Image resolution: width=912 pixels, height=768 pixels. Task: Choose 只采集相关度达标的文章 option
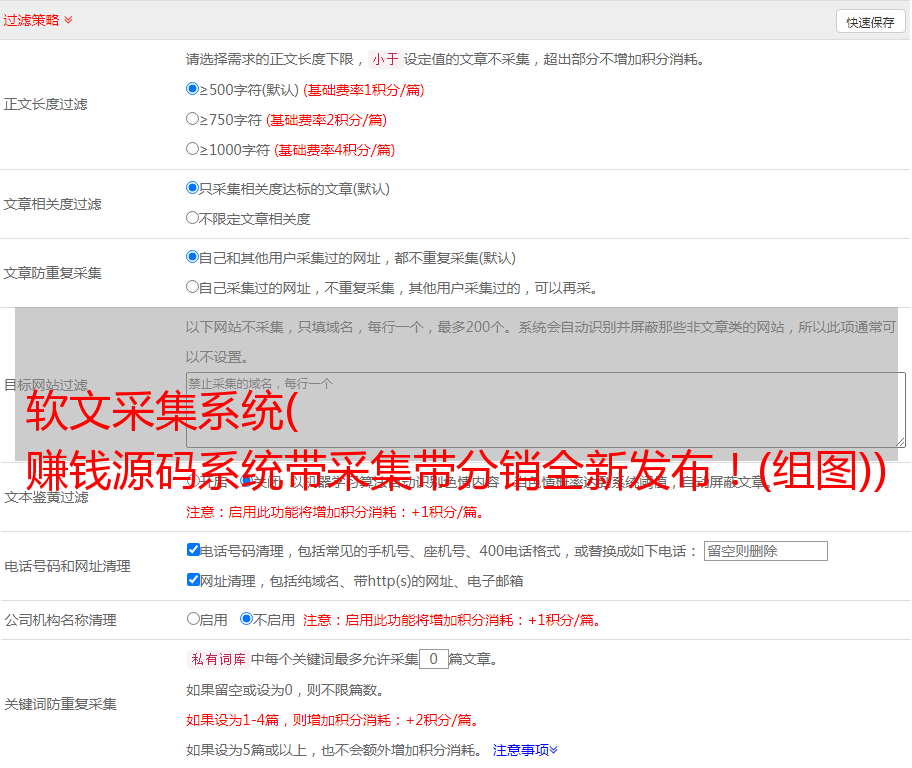[193, 188]
